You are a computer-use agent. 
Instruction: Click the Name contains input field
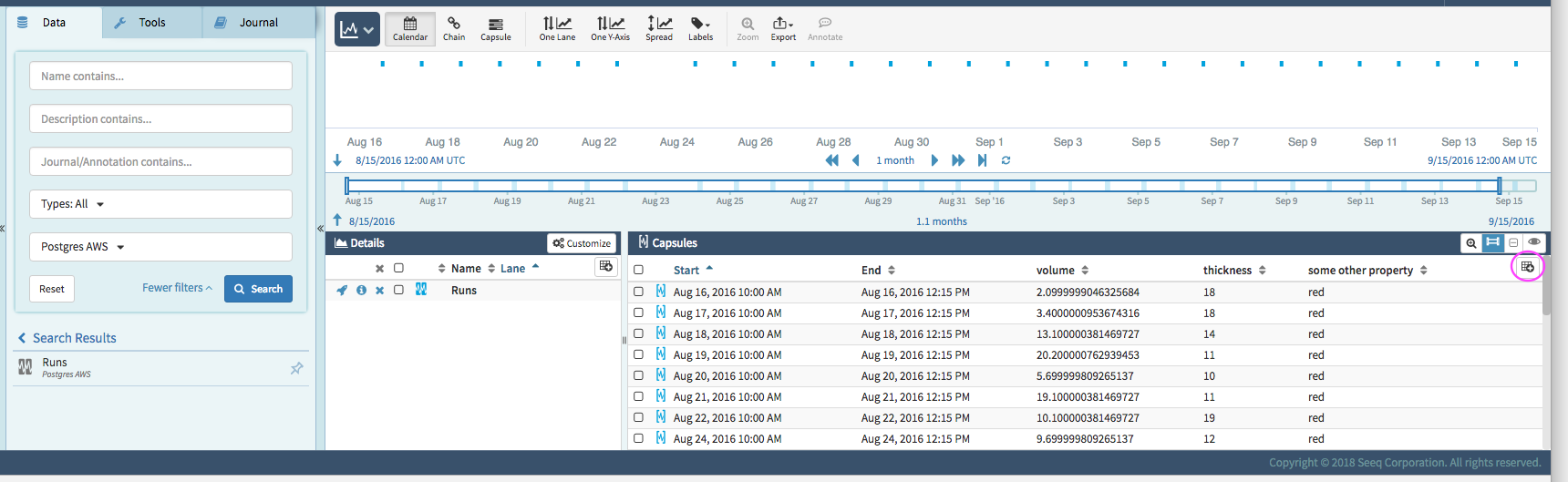click(x=160, y=77)
